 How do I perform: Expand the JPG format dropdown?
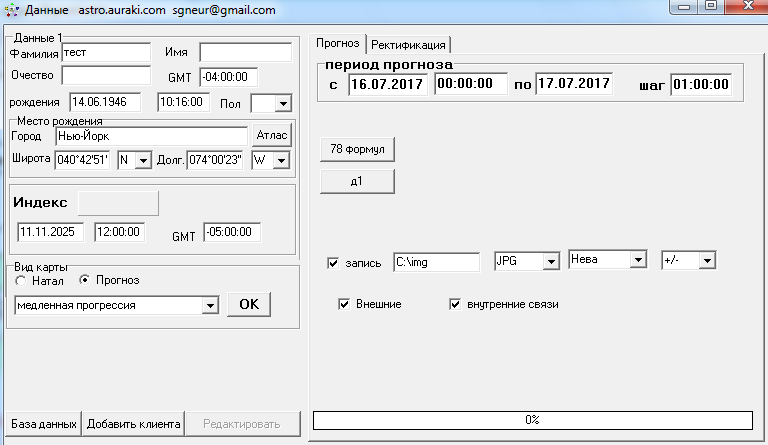[x=549, y=261]
